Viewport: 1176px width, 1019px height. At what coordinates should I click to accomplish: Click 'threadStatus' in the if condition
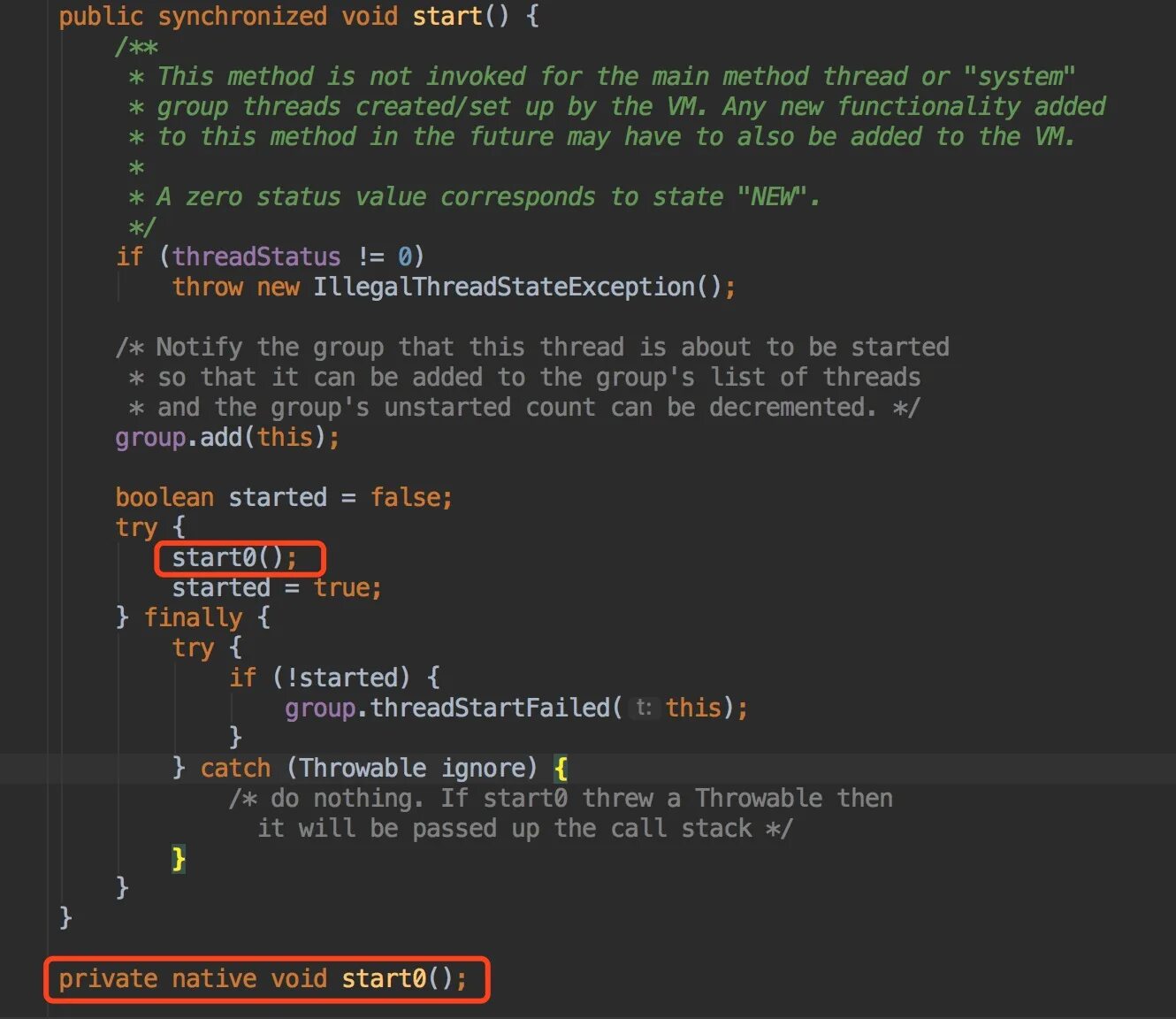[x=256, y=257]
